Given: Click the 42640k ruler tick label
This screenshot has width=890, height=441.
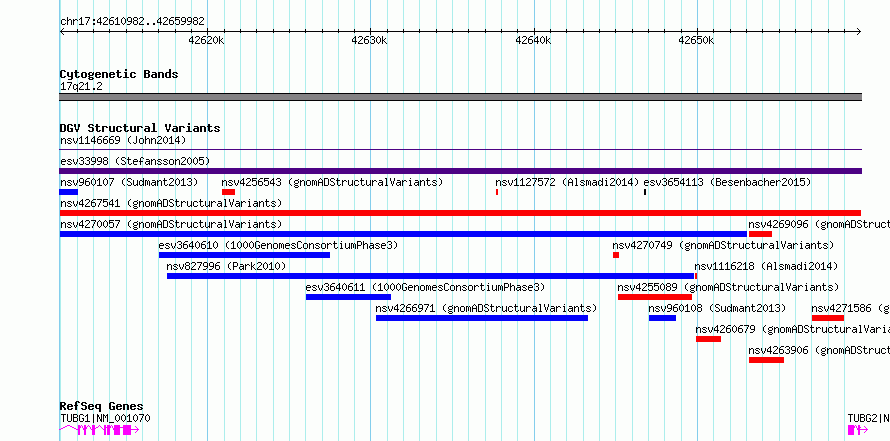Looking at the screenshot, I should tap(534, 40).
